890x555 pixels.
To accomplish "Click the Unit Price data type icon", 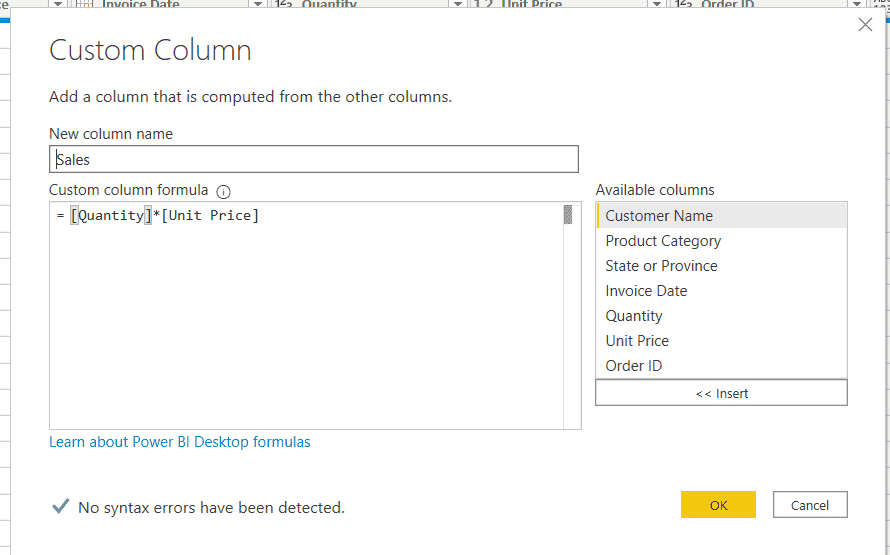I will [x=484, y=4].
